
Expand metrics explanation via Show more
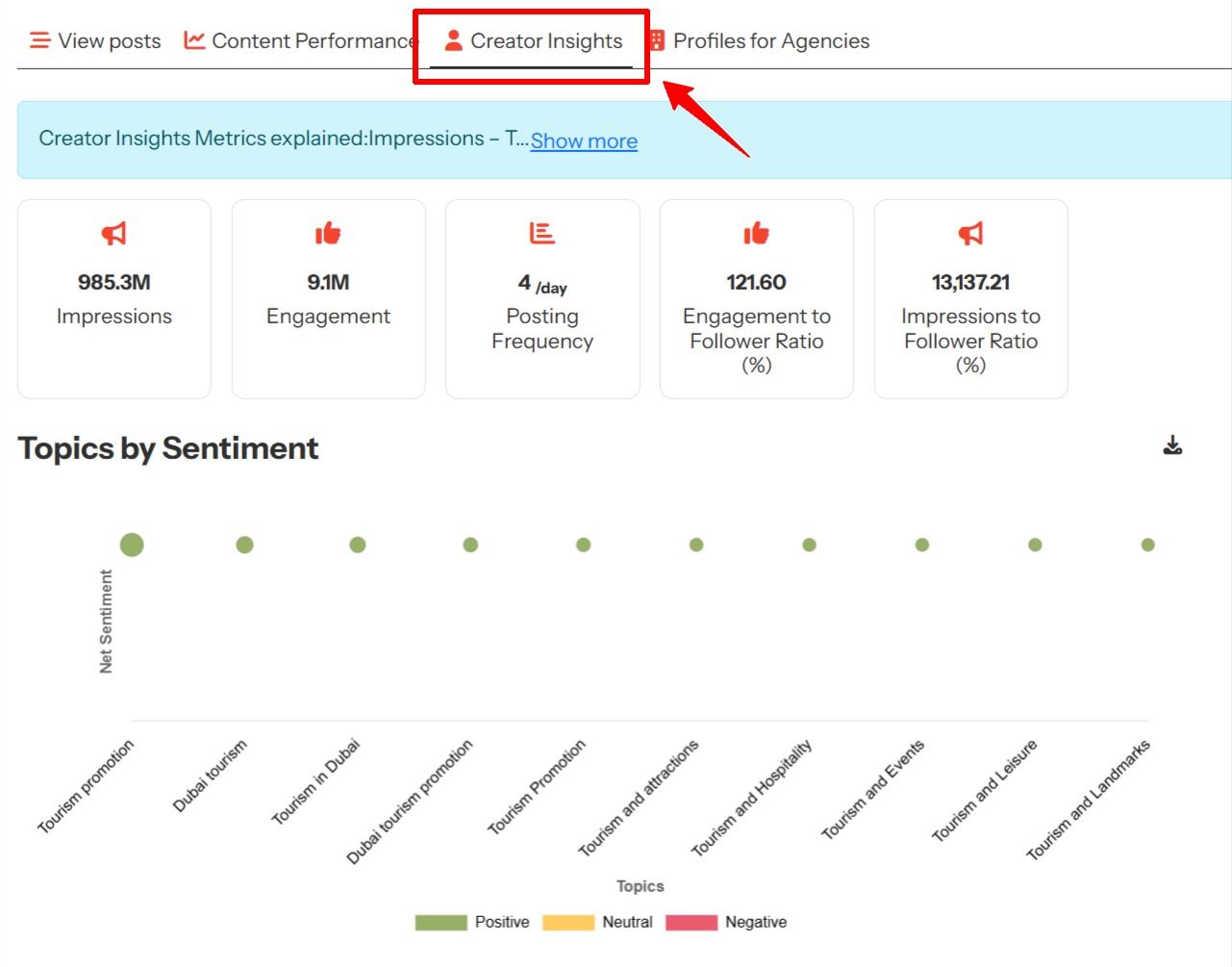click(584, 141)
